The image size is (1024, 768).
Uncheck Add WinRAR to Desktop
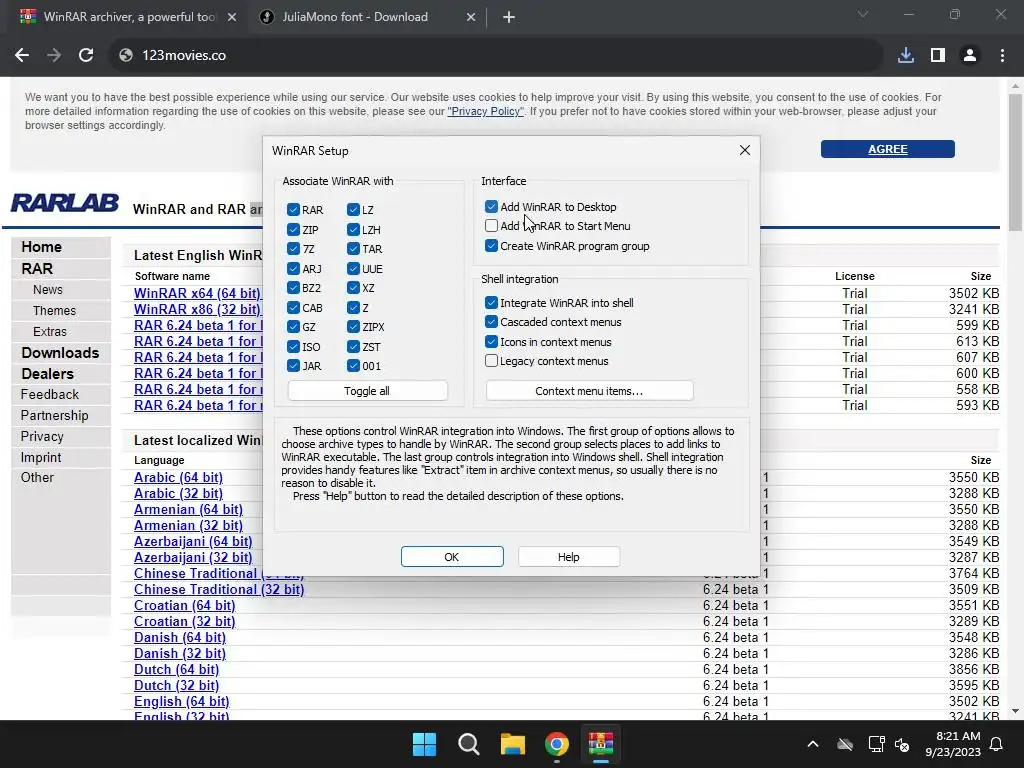(x=492, y=207)
